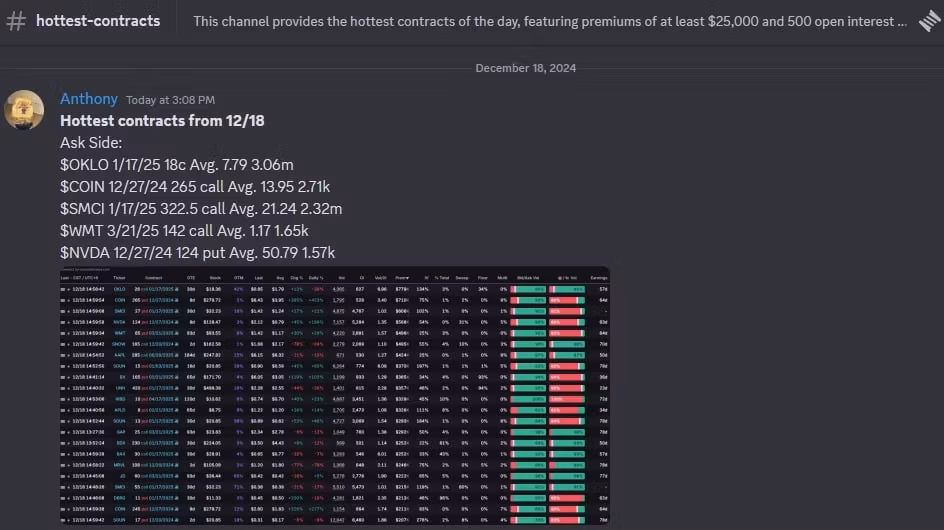Expand the OKLO row with plus icon
The height and width of the screenshot is (530, 944).
click(68, 289)
